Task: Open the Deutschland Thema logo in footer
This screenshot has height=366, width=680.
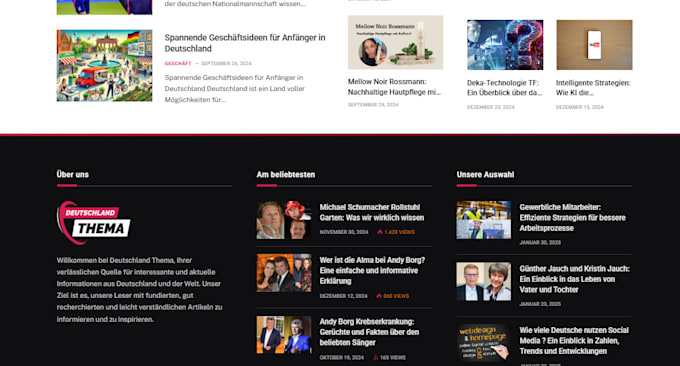Action: tap(94, 223)
